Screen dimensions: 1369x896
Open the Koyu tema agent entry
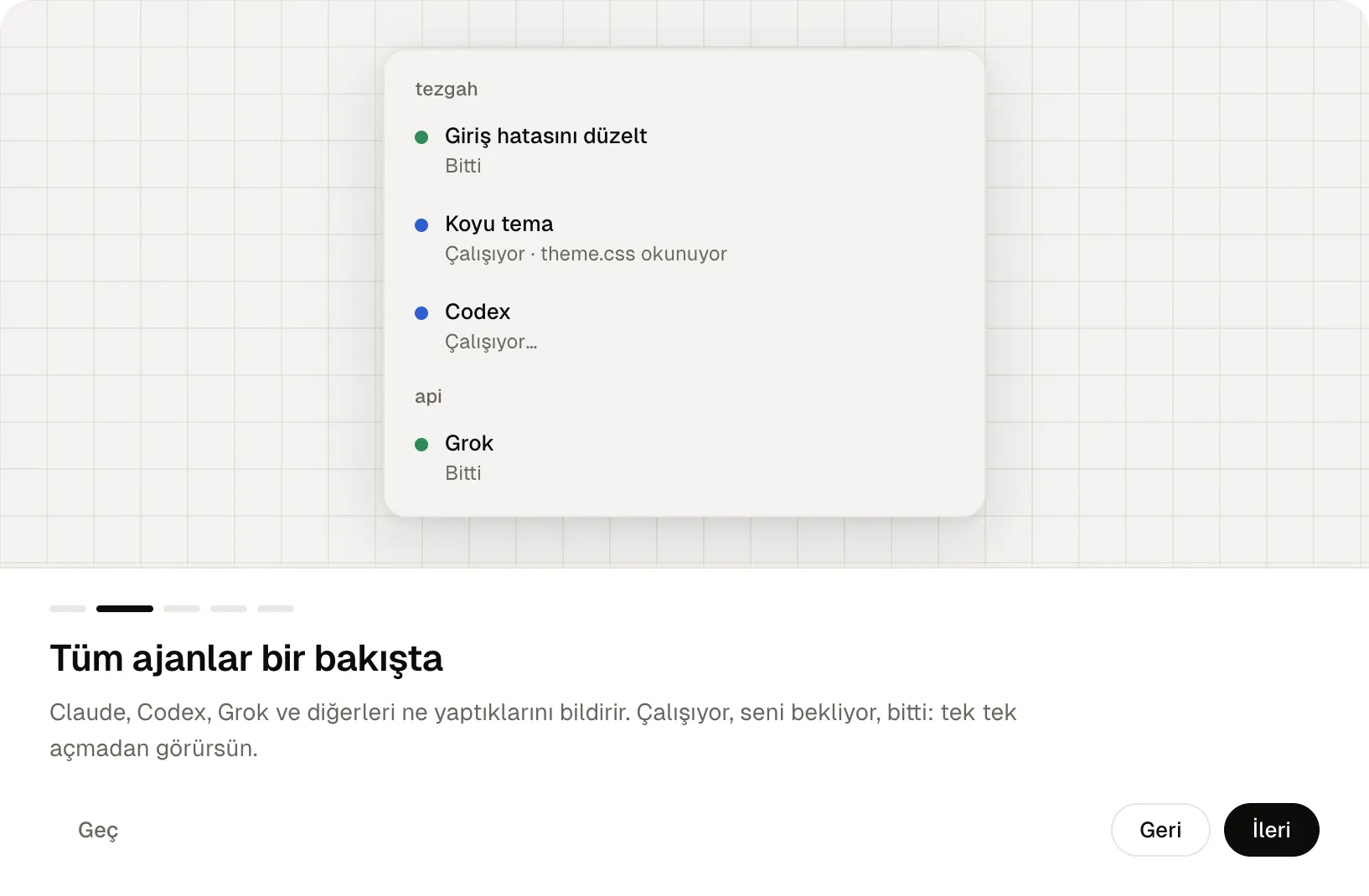pos(684,238)
